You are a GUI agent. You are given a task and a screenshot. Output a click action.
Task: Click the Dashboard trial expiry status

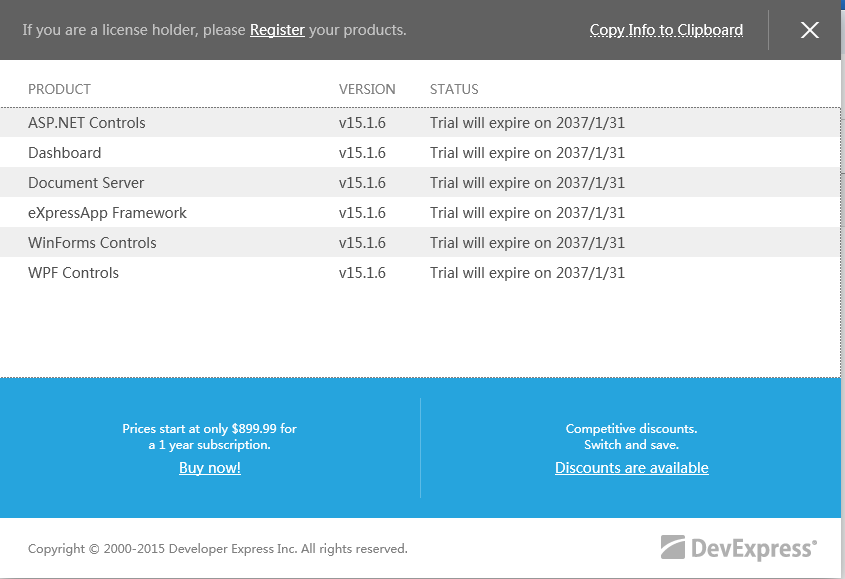[527, 153]
